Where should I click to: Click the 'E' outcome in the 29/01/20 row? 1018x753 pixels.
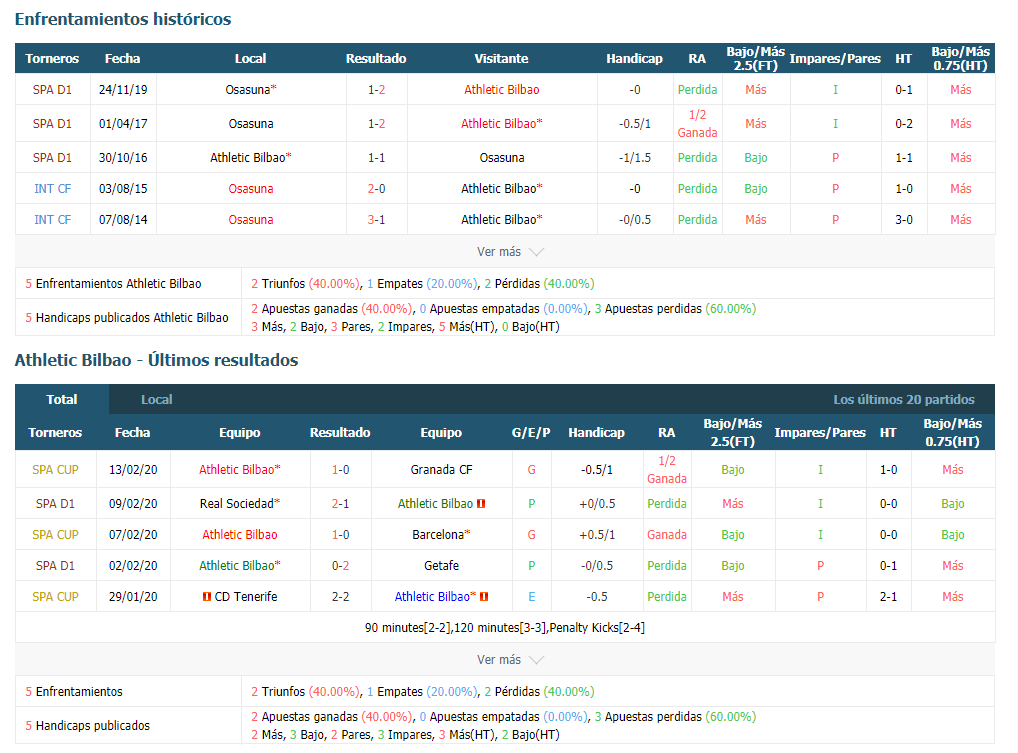click(x=532, y=597)
